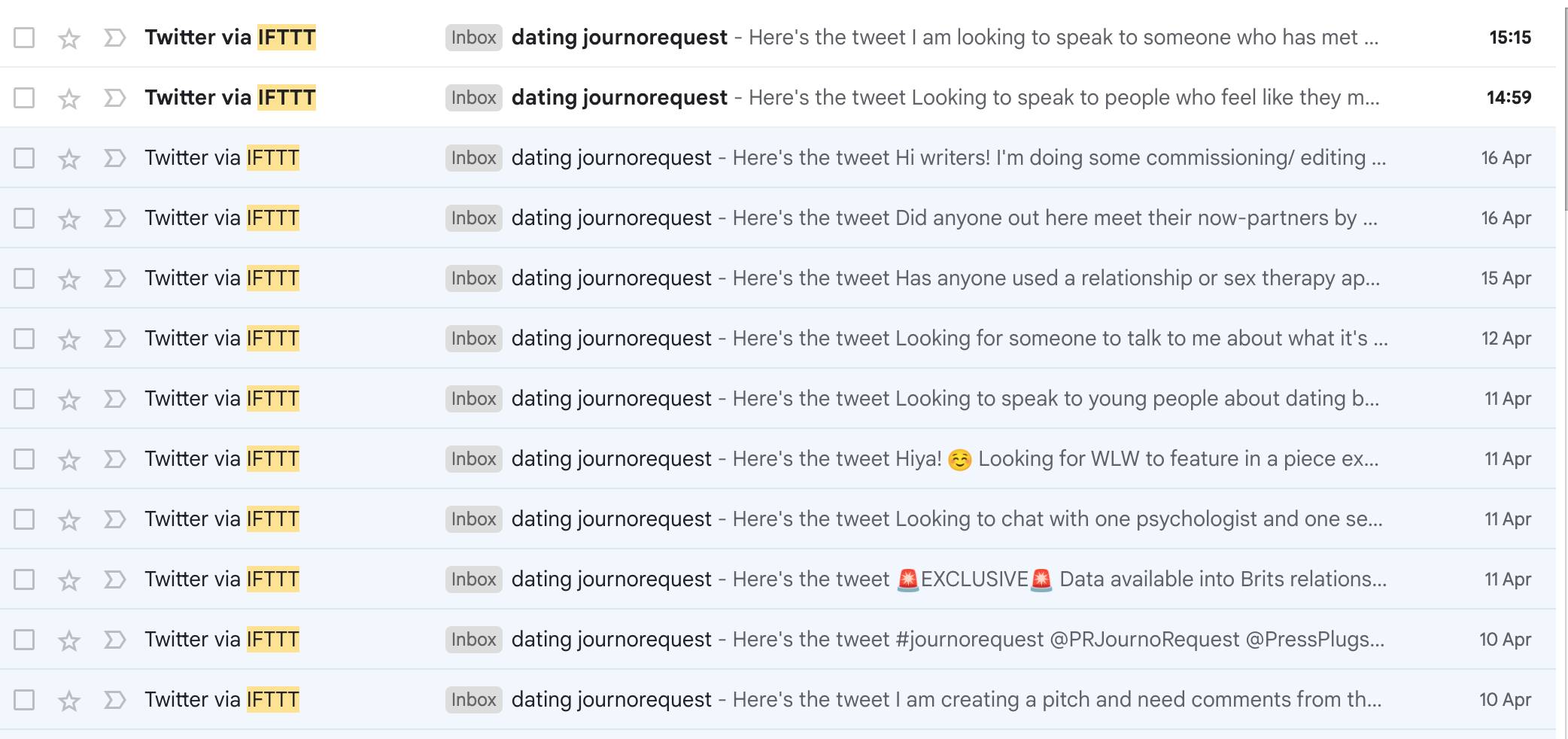Open the email about Hi writers commissioning
Viewport: 1568px width, 739px height.
point(778,158)
